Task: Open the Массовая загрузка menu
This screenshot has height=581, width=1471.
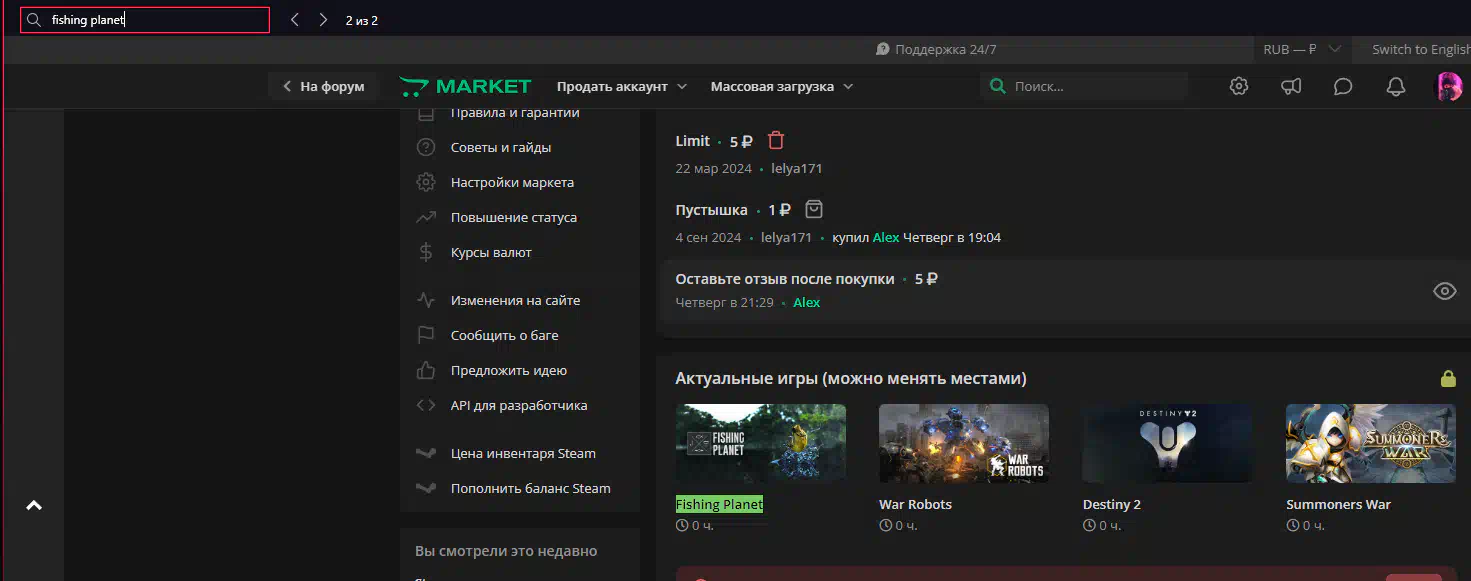Action: tap(782, 86)
